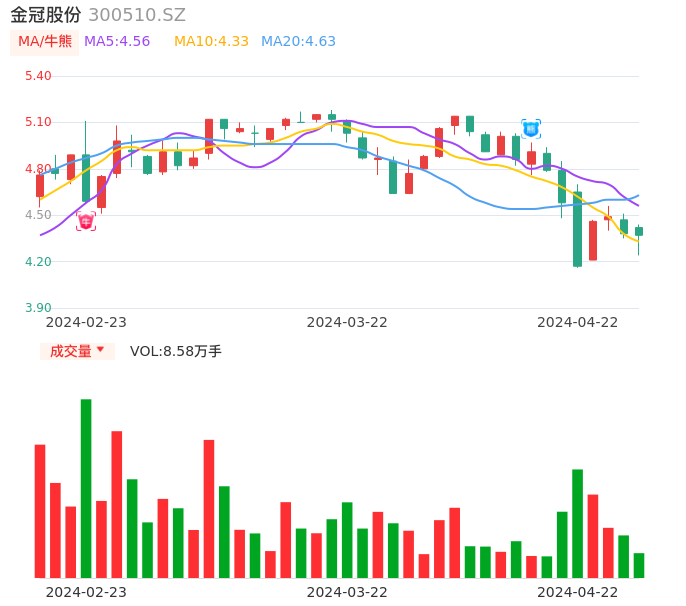Click the 金冠股份 stock name title
The image size is (686, 606).
click(46, 15)
